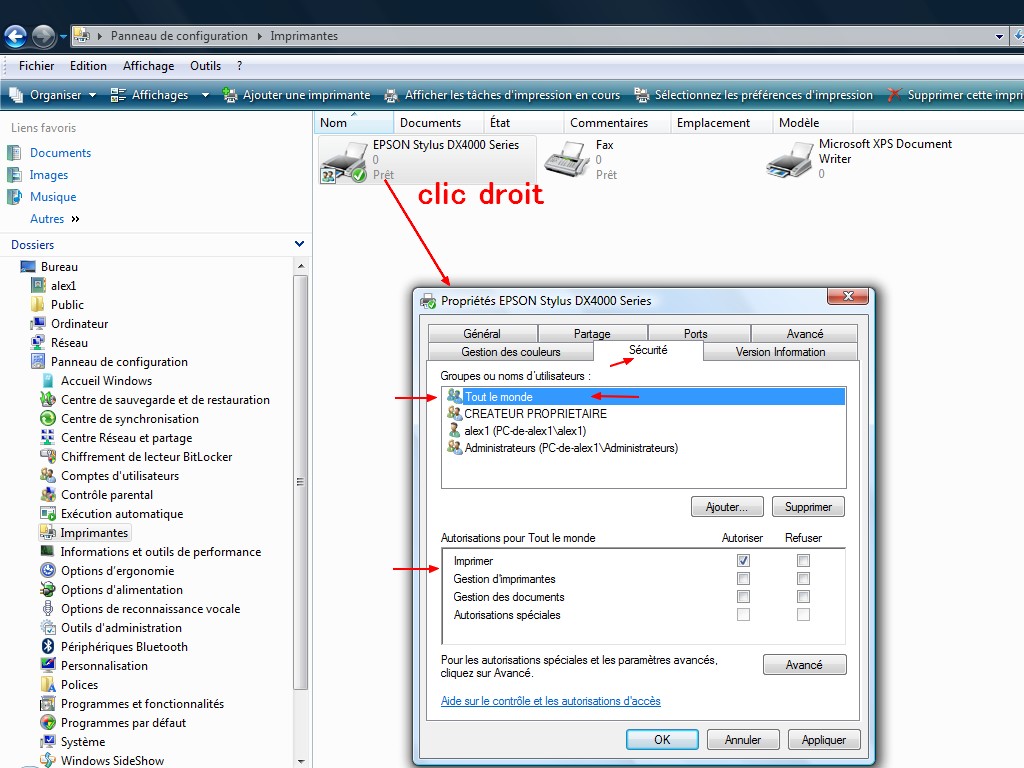Screen dimensions: 1024x768
Task: Open the address bar history dropdown
Action: [999, 37]
